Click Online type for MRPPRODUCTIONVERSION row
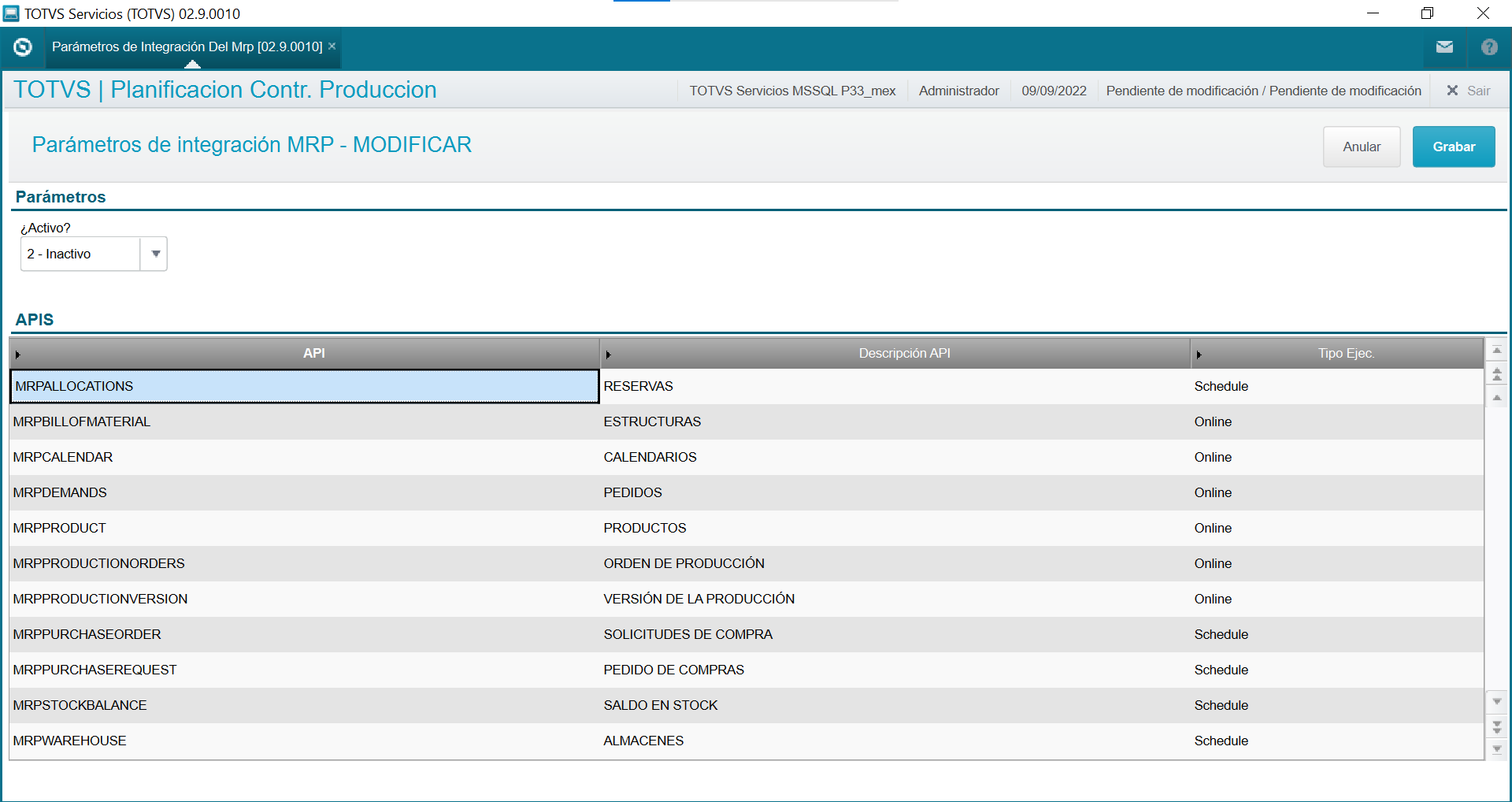This screenshot has height=802, width=1512. click(x=1337, y=599)
